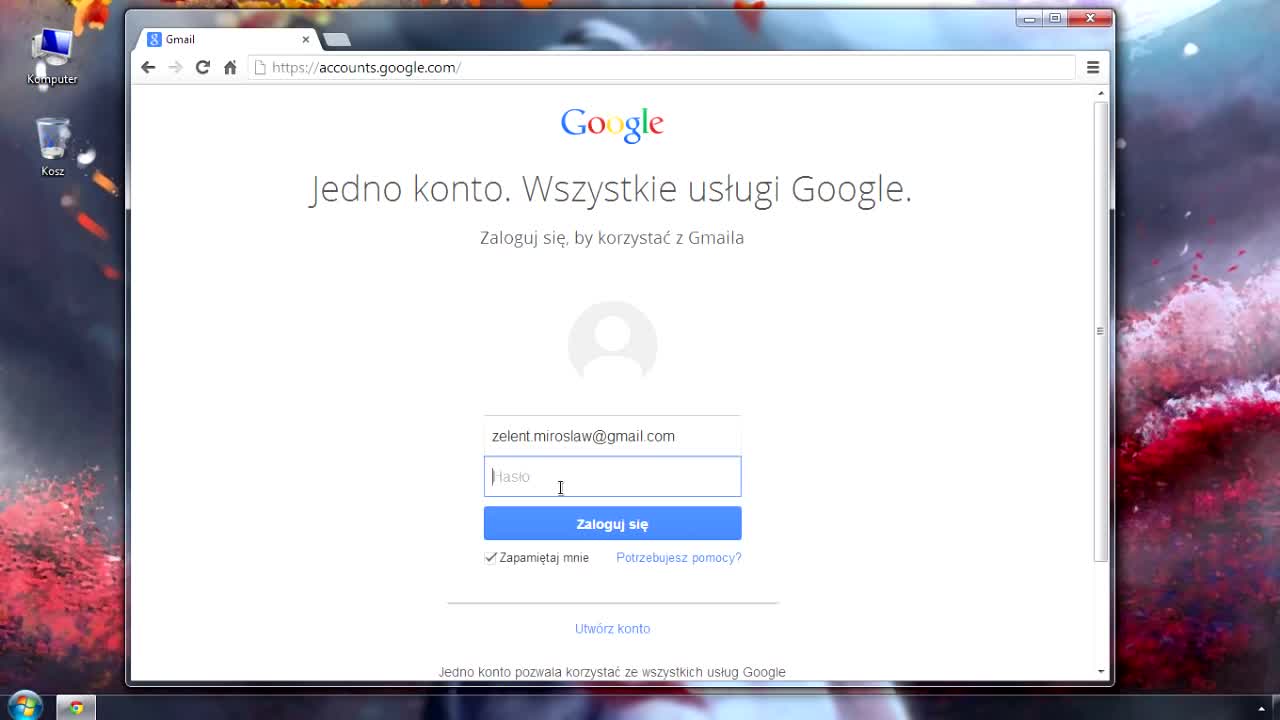Click the profile avatar placeholder
This screenshot has width=1280, height=720.
[x=612, y=342]
